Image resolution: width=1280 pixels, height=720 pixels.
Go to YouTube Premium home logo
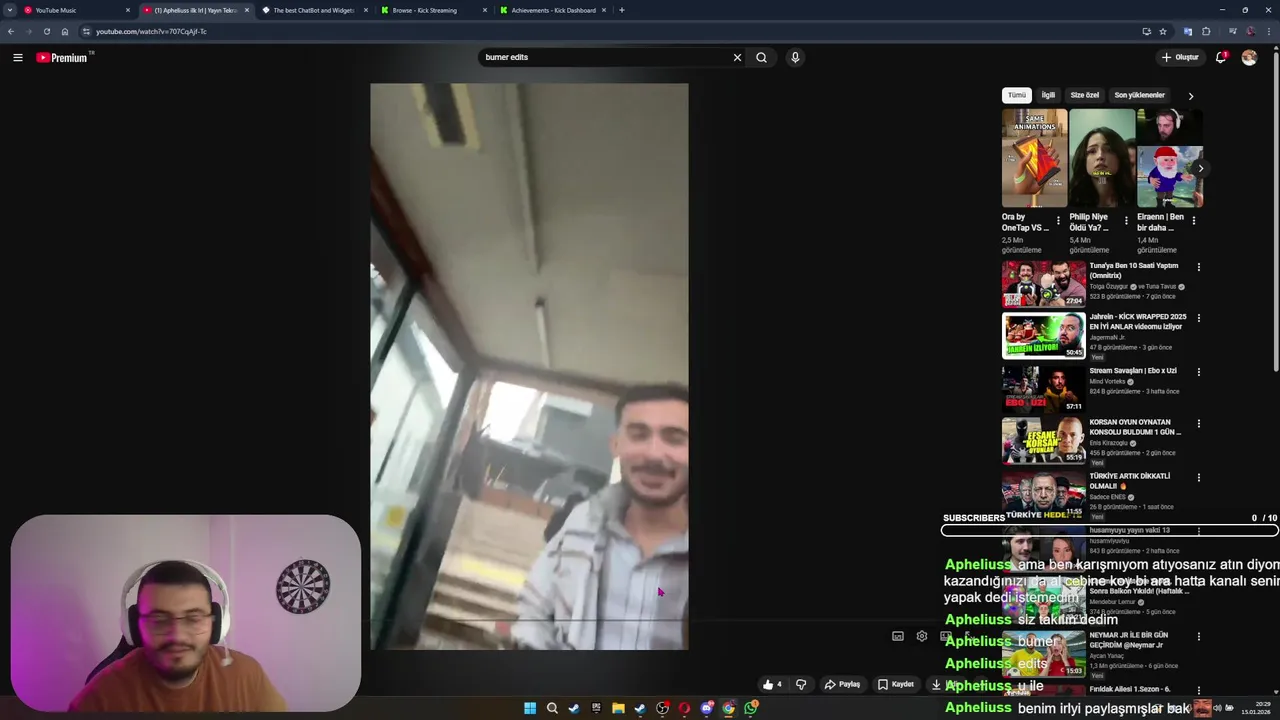click(62, 57)
